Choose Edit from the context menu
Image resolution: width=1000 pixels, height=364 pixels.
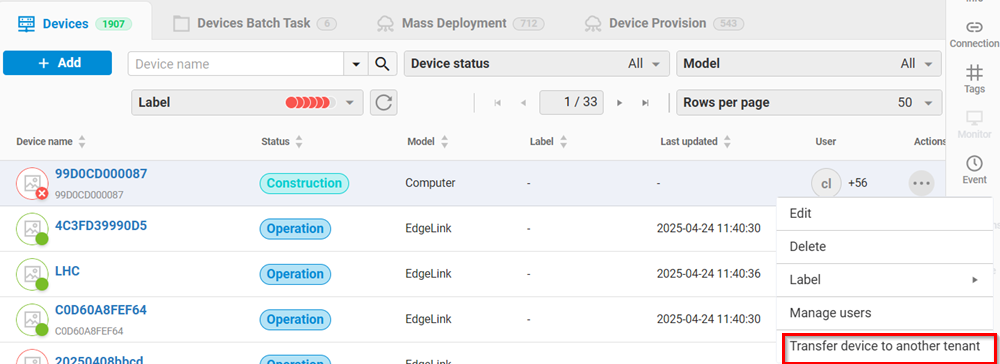coord(884,213)
